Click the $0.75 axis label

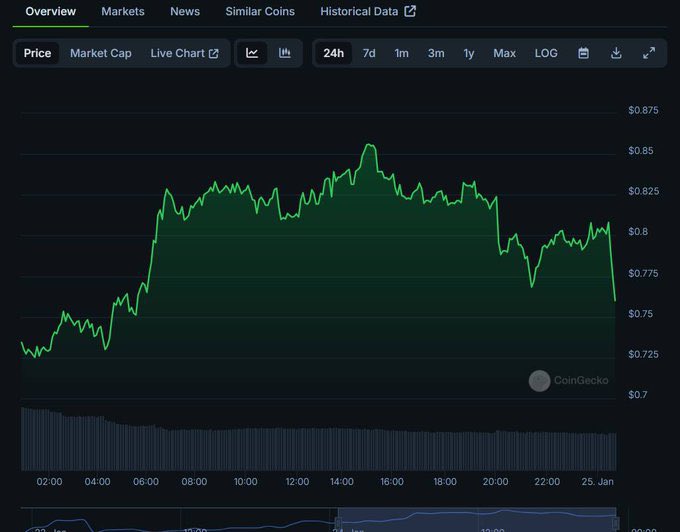pyautogui.click(x=641, y=313)
